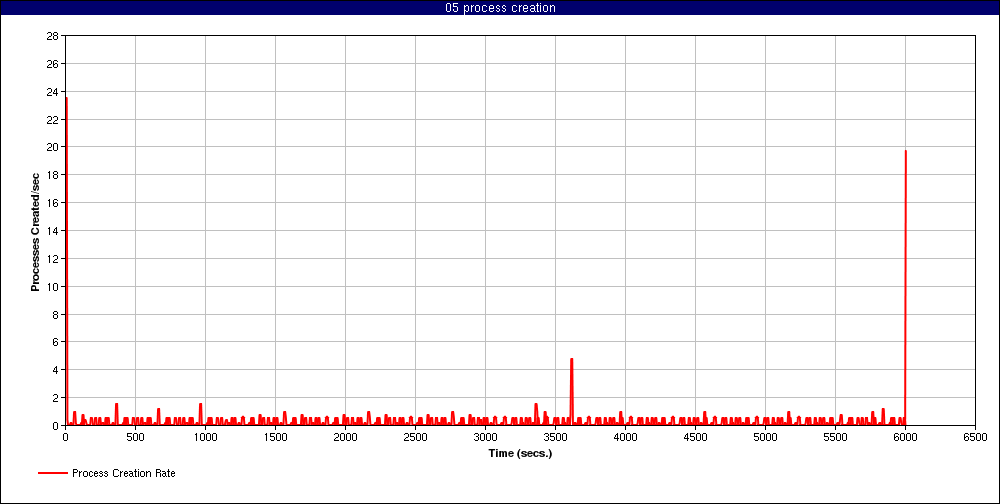Click the 'Processes Created/sec' axis label
The width and height of the screenshot is (1000, 504).
pyautogui.click(x=36, y=232)
